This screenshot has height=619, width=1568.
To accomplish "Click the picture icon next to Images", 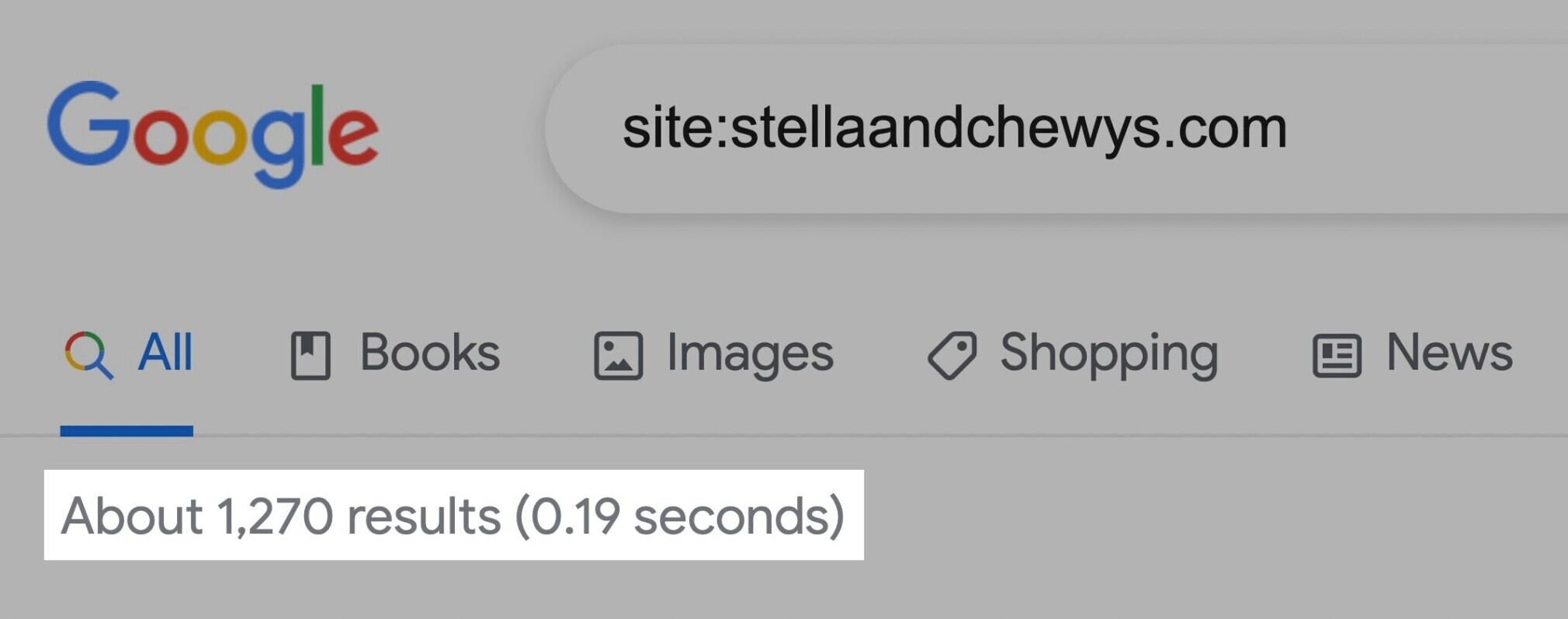I will point(618,356).
